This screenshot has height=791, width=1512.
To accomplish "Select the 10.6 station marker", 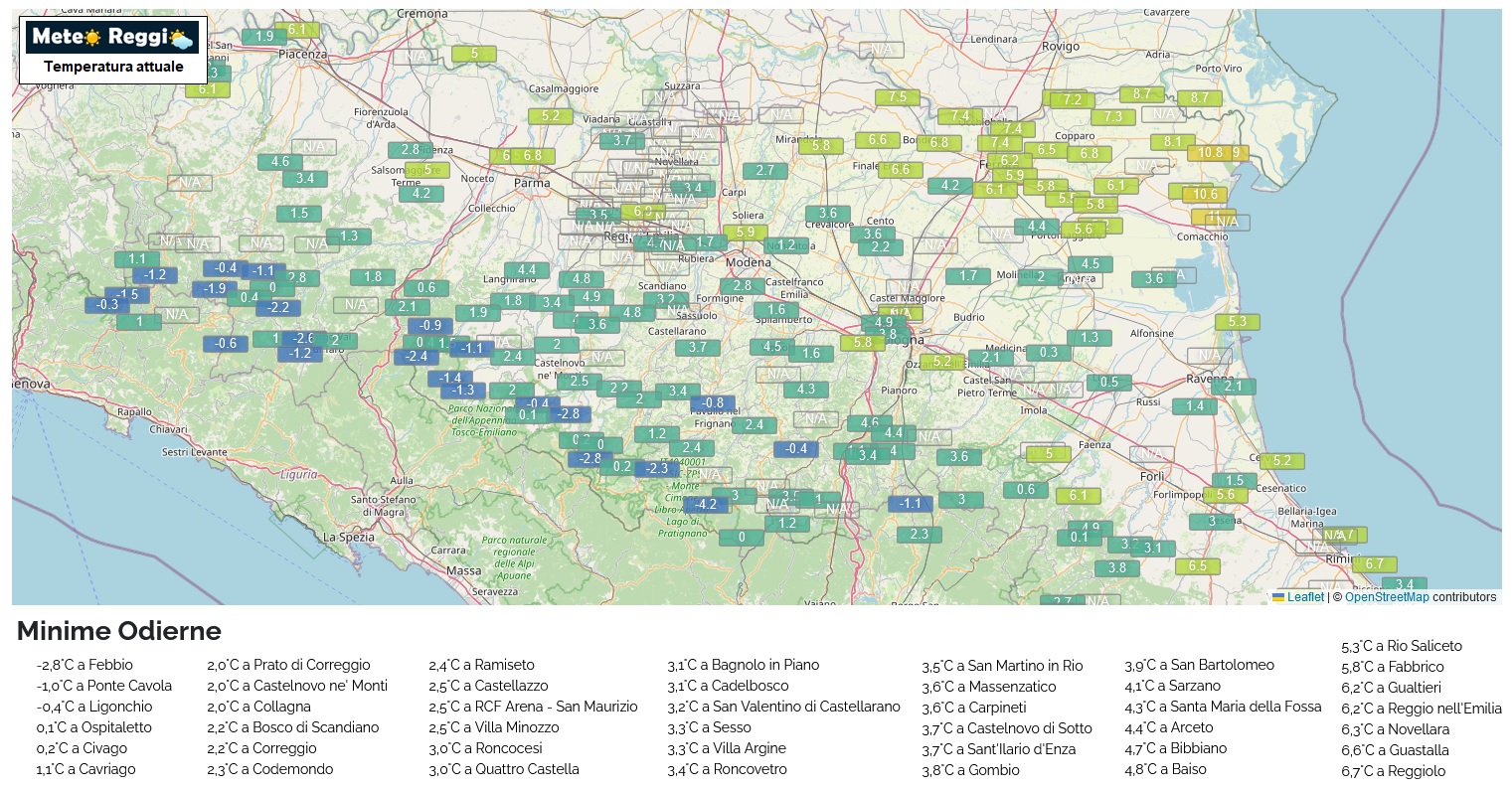I will click(1204, 195).
